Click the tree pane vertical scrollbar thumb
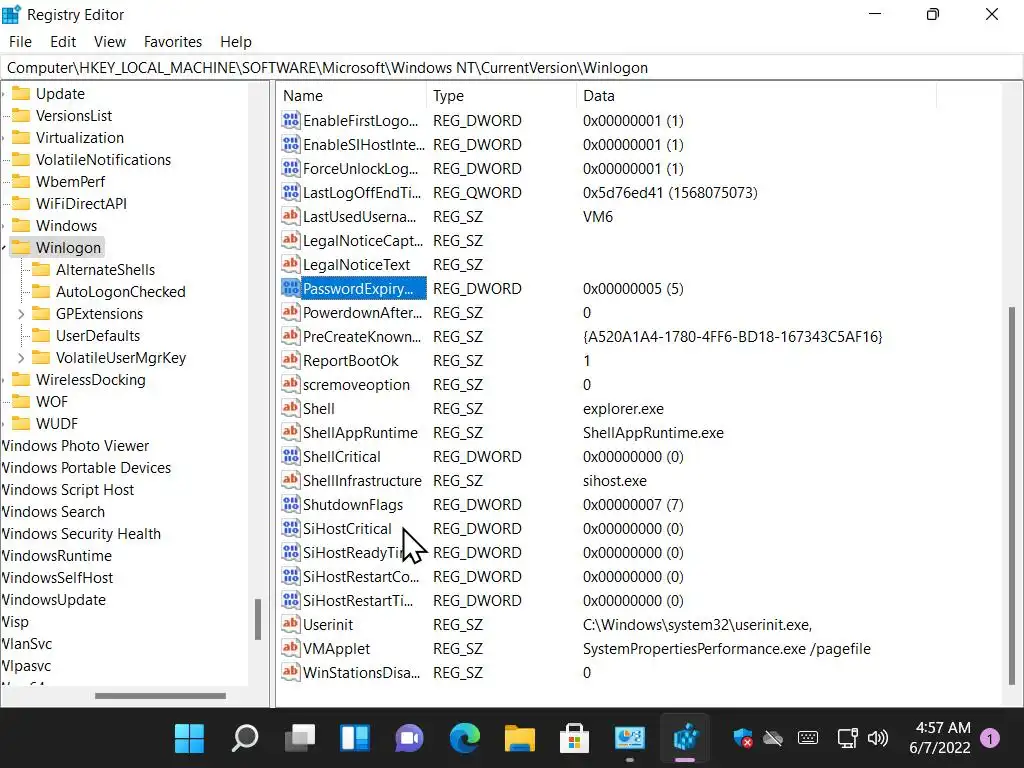Image resolution: width=1024 pixels, height=768 pixels. [x=258, y=619]
